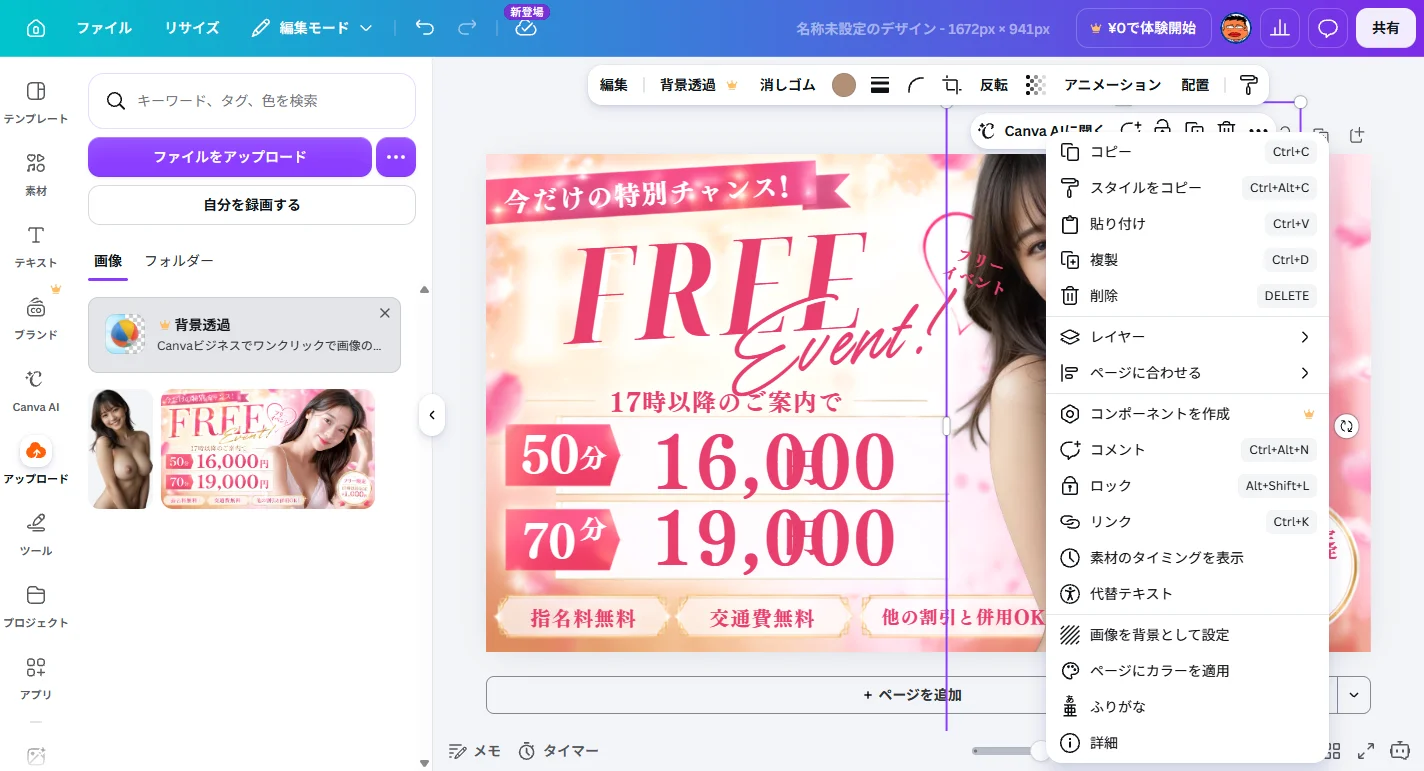This screenshot has width=1424, height=771.
Task: Open the リサイズ menu
Action: click(192, 28)
